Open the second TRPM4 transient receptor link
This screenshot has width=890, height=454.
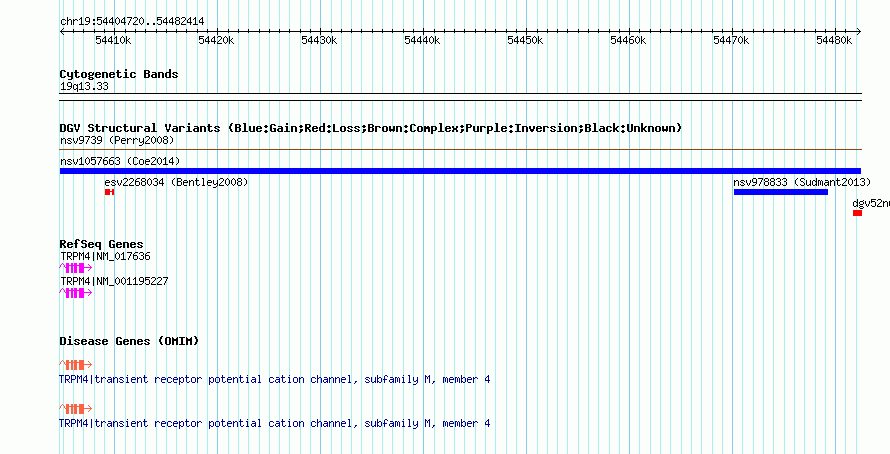[x=275, y=423]
